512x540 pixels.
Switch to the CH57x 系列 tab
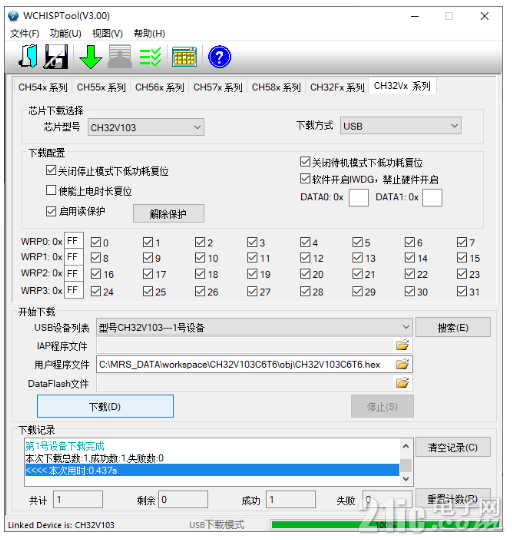pyautogui.click(x=218, y=87)
